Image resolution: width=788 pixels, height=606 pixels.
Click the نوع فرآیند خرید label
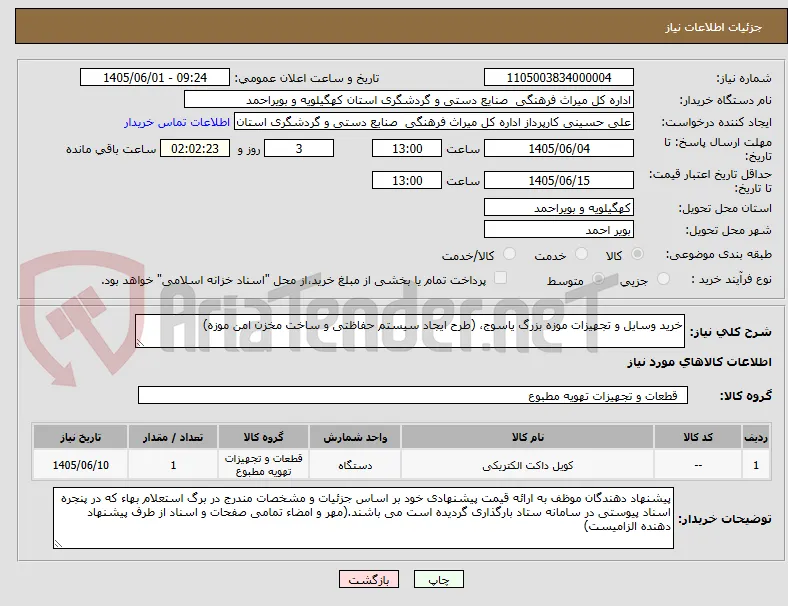[731, 279]
